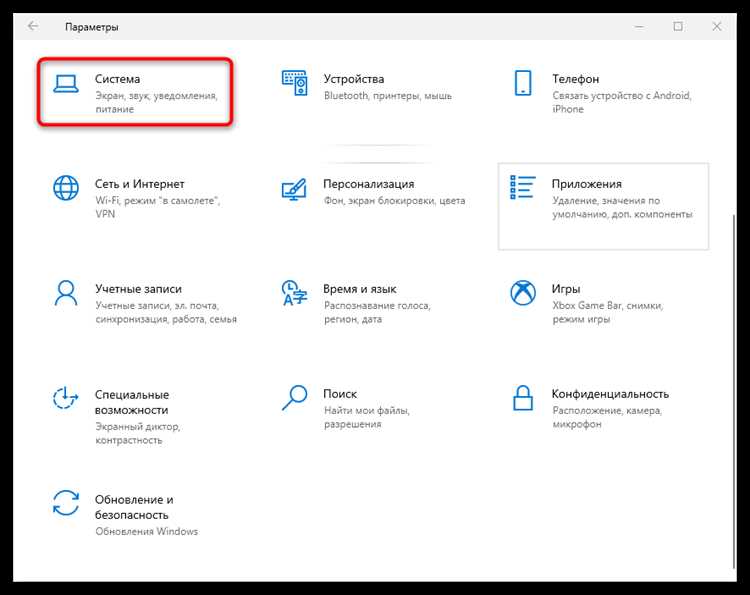
Task: Click the Параметры window title text
Action: click(91, 27)
